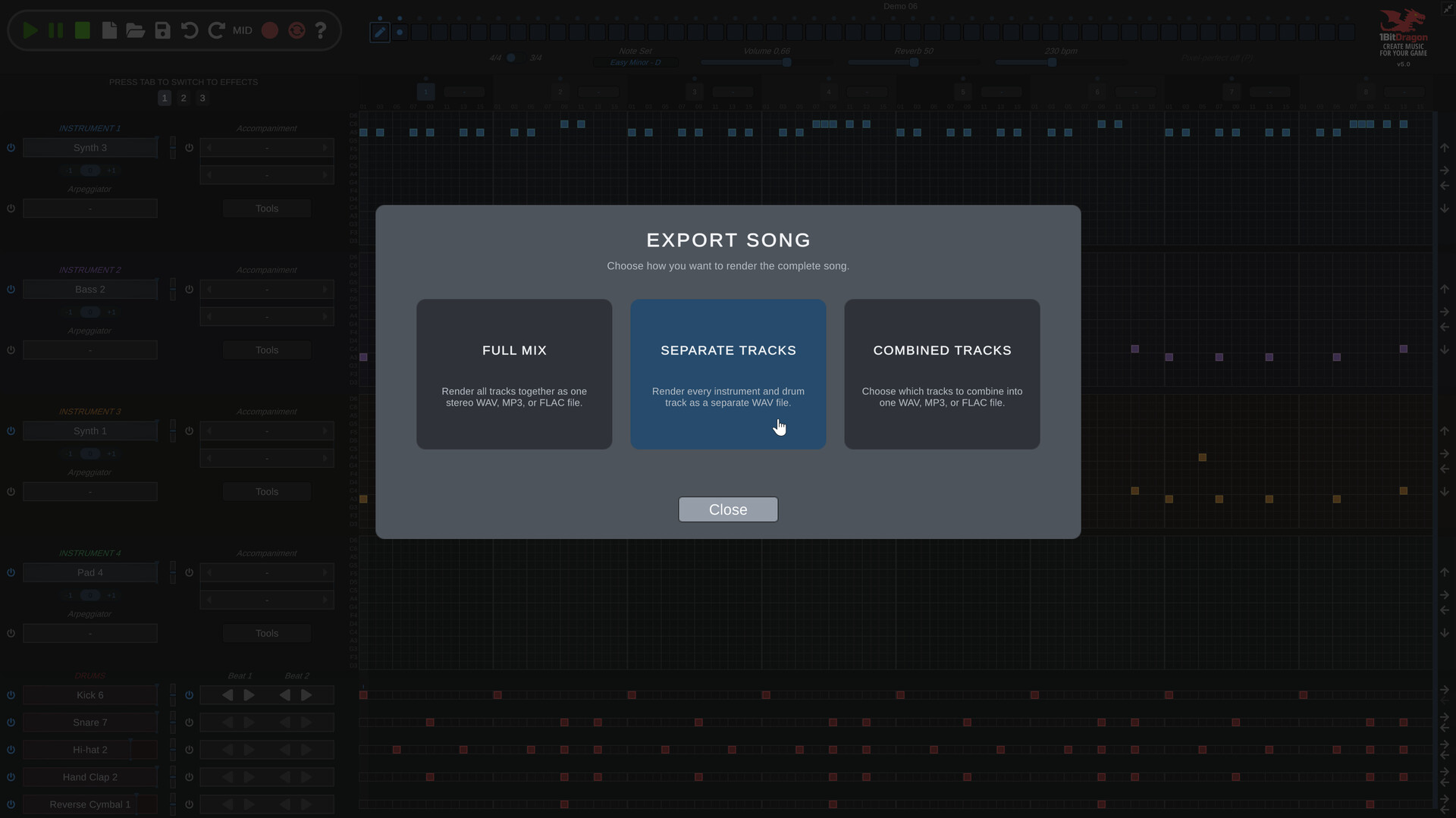Shift Instrument 1 notes right arrow
Viewport: 1456px width, 818px height.
point(1445,171)
